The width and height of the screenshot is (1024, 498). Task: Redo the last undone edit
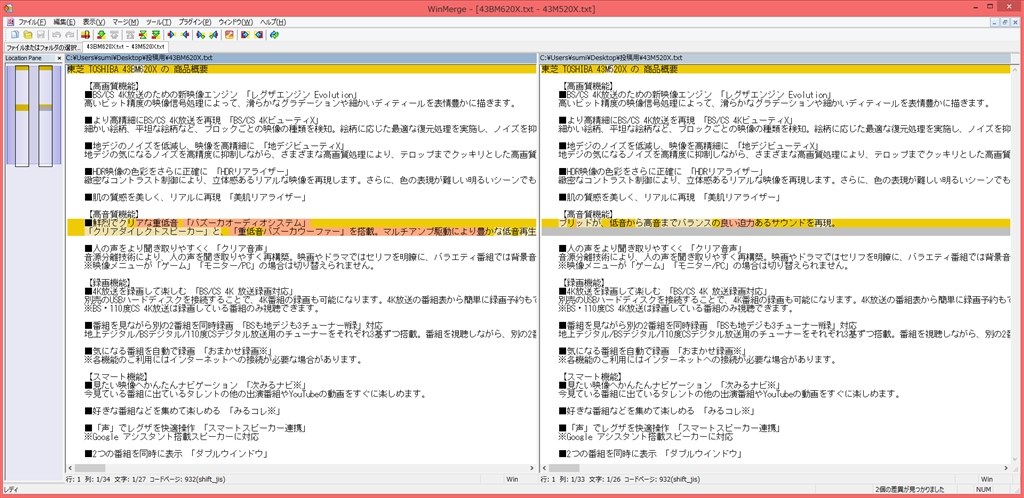pyautogui.click(x=69, y=35)
